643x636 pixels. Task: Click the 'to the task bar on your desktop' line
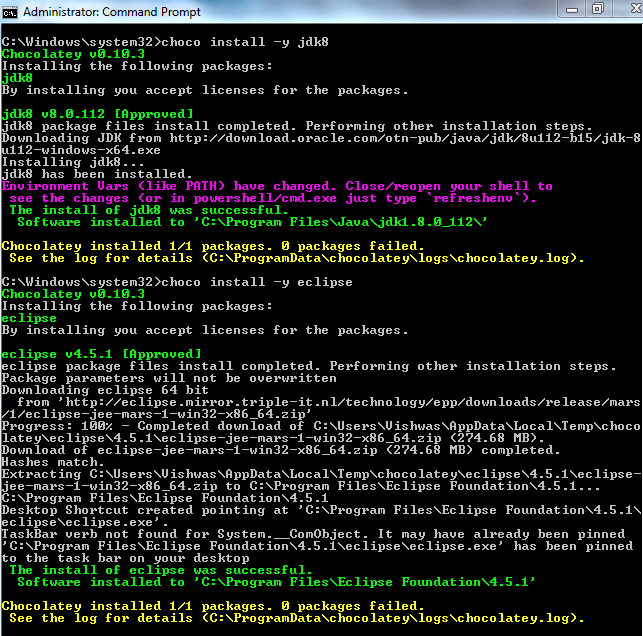pyautogui.click(x=125, y=558)
